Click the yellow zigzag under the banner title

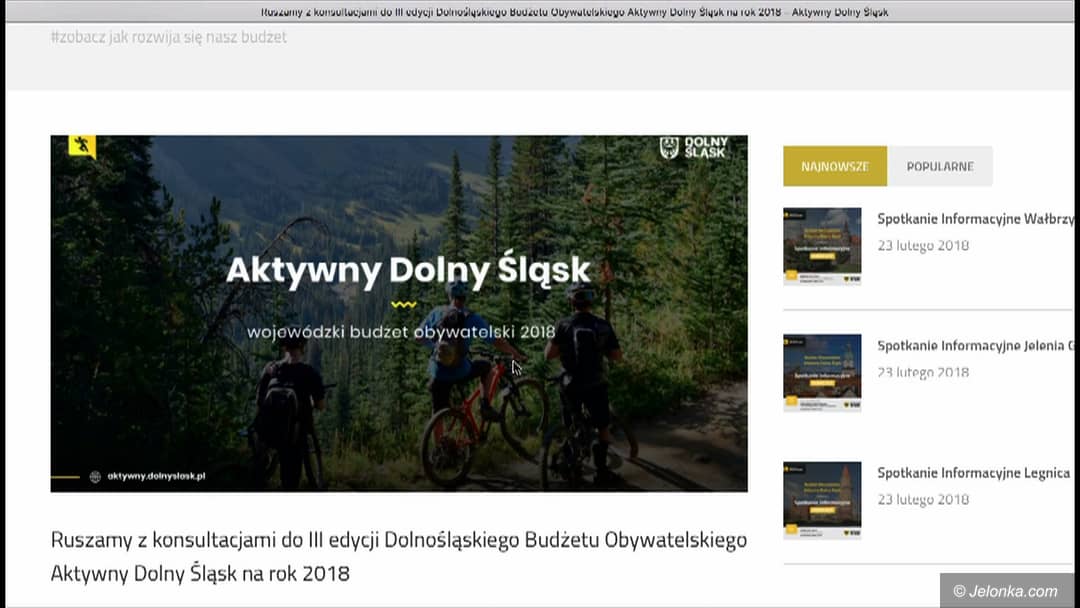point(403,304)
